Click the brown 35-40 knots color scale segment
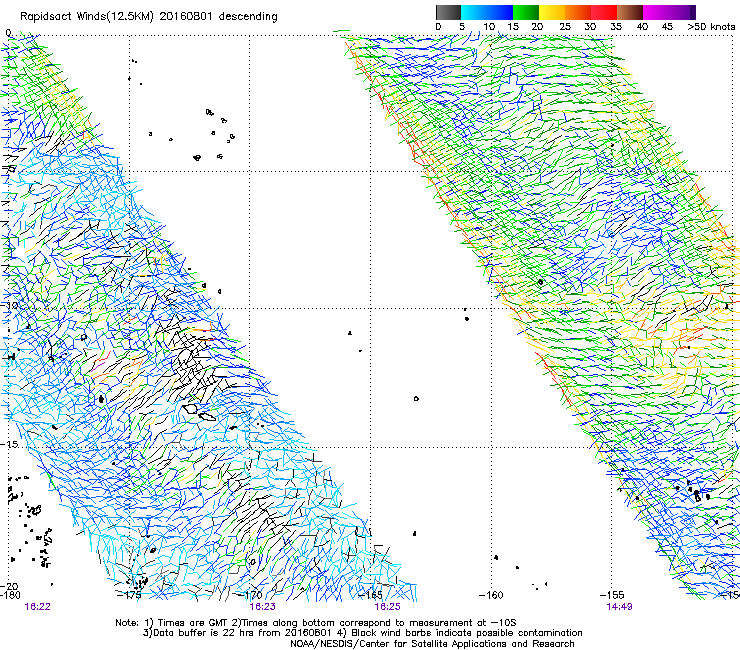The height and width of the screenshot is (650, 740). tap(630, 12)
